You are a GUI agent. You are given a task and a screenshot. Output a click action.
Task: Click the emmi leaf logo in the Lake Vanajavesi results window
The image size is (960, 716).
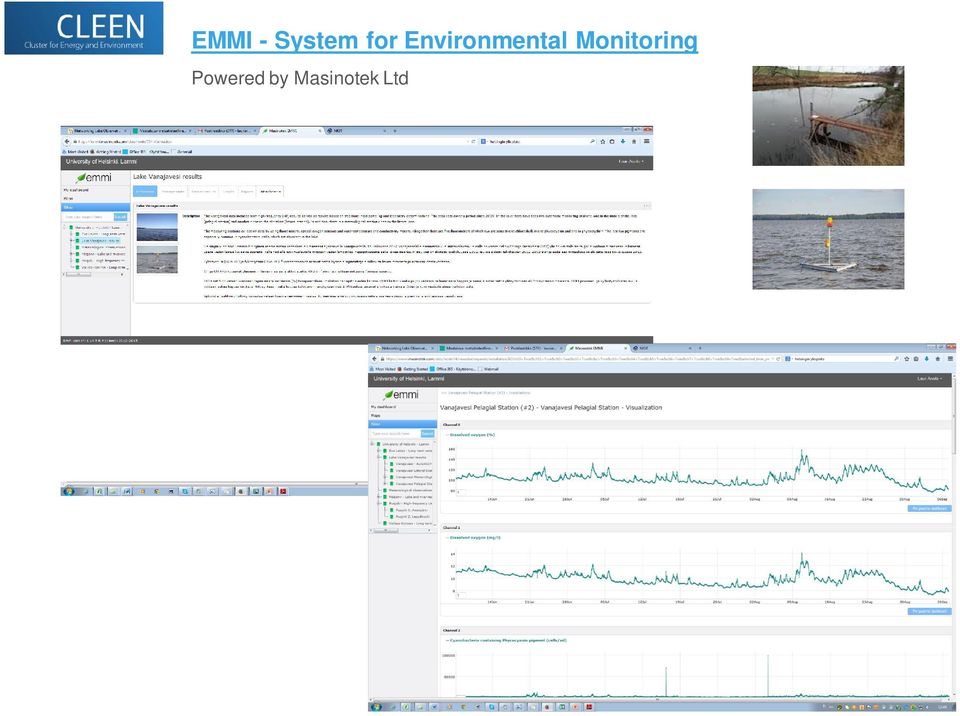click(x=94, y=178)
